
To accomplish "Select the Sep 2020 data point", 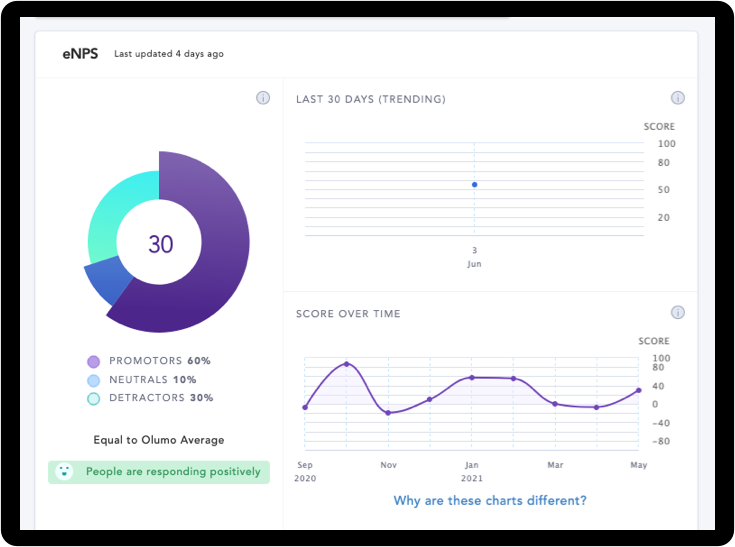I will click(x=305, y=407).
